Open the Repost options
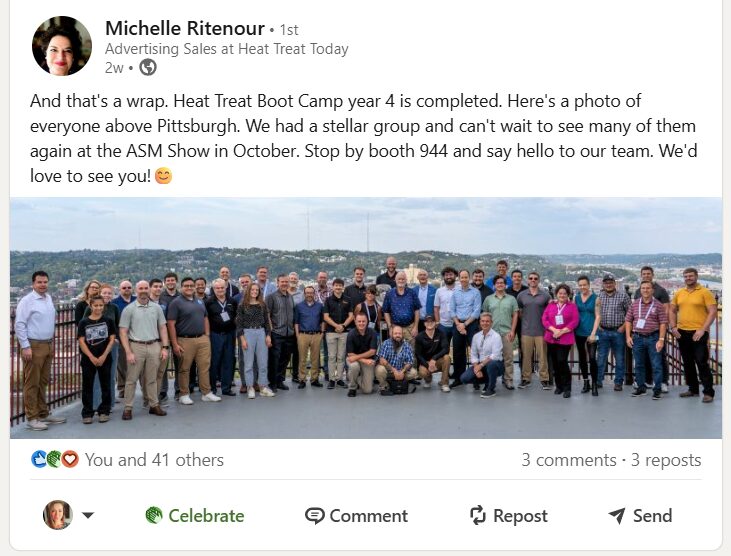Image resolution: width=731 pixels, height=556 pixels. 509,516
